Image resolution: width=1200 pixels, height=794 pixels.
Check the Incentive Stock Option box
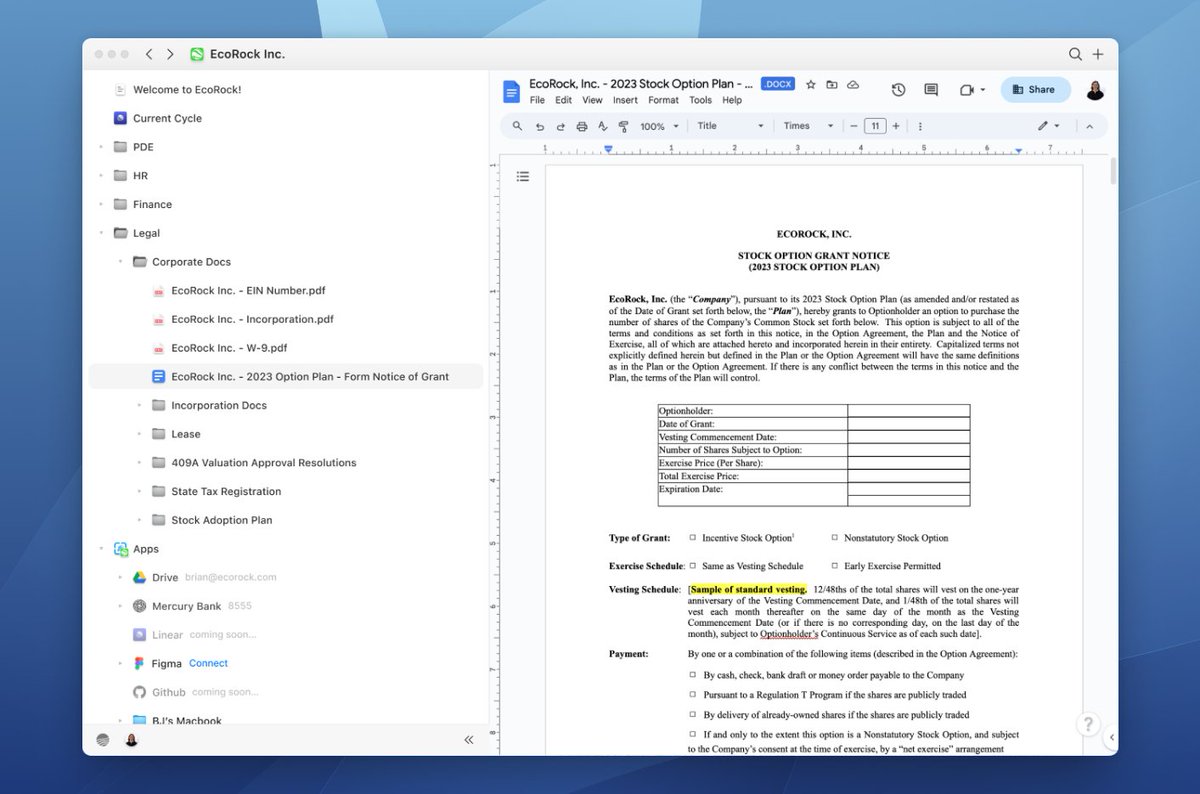(692, 538)
